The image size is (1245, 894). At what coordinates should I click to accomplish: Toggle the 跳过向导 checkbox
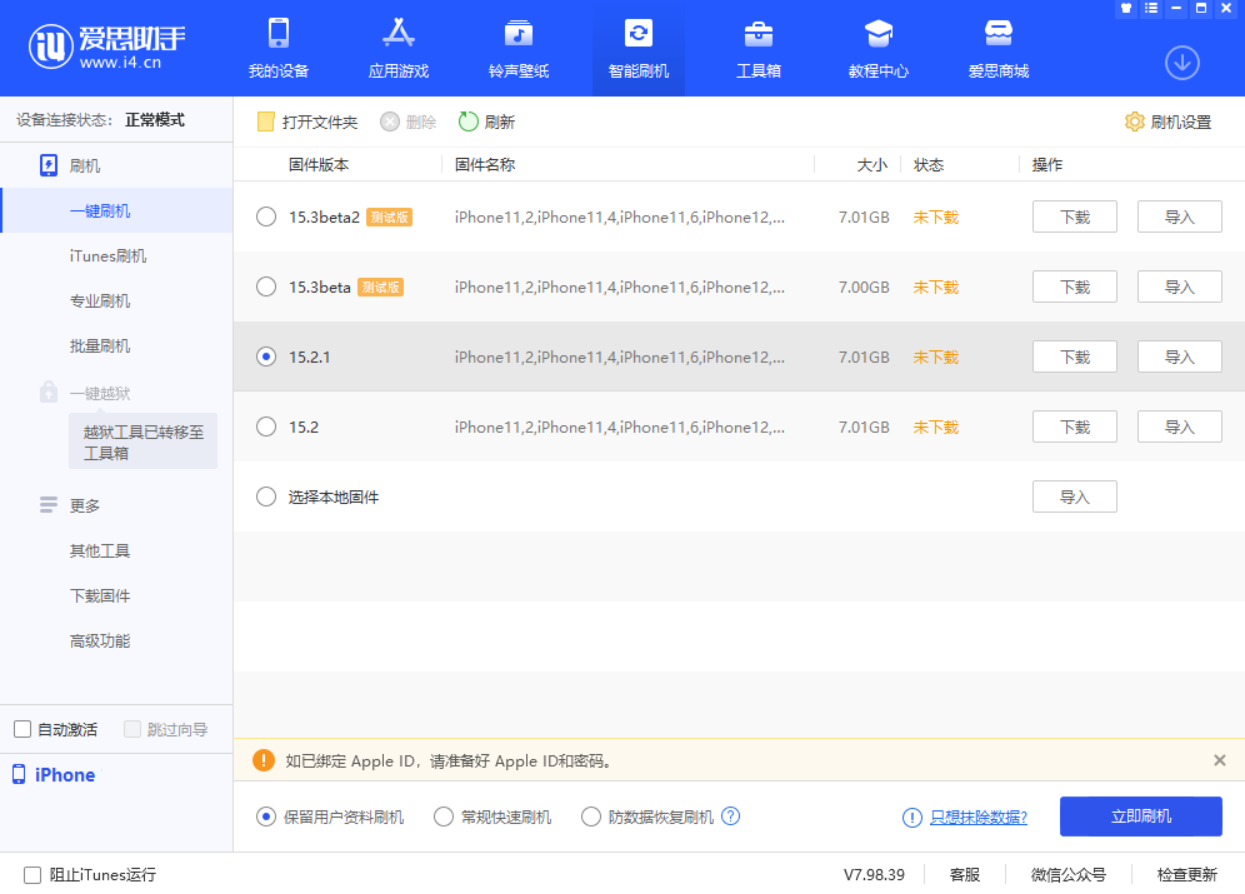click(x=132, y=729)
